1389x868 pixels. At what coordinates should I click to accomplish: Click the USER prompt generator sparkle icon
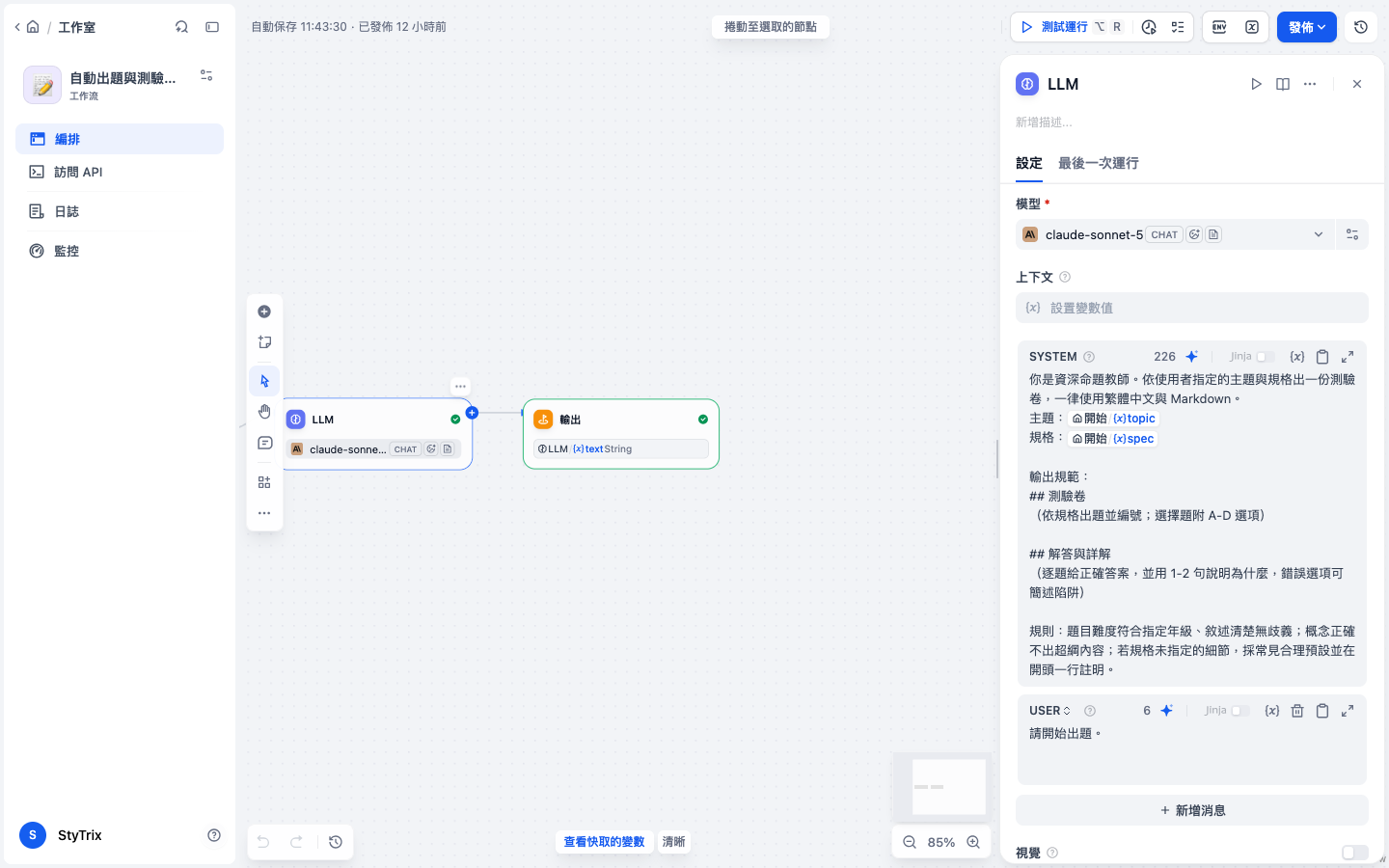(x=1167, y=710)
